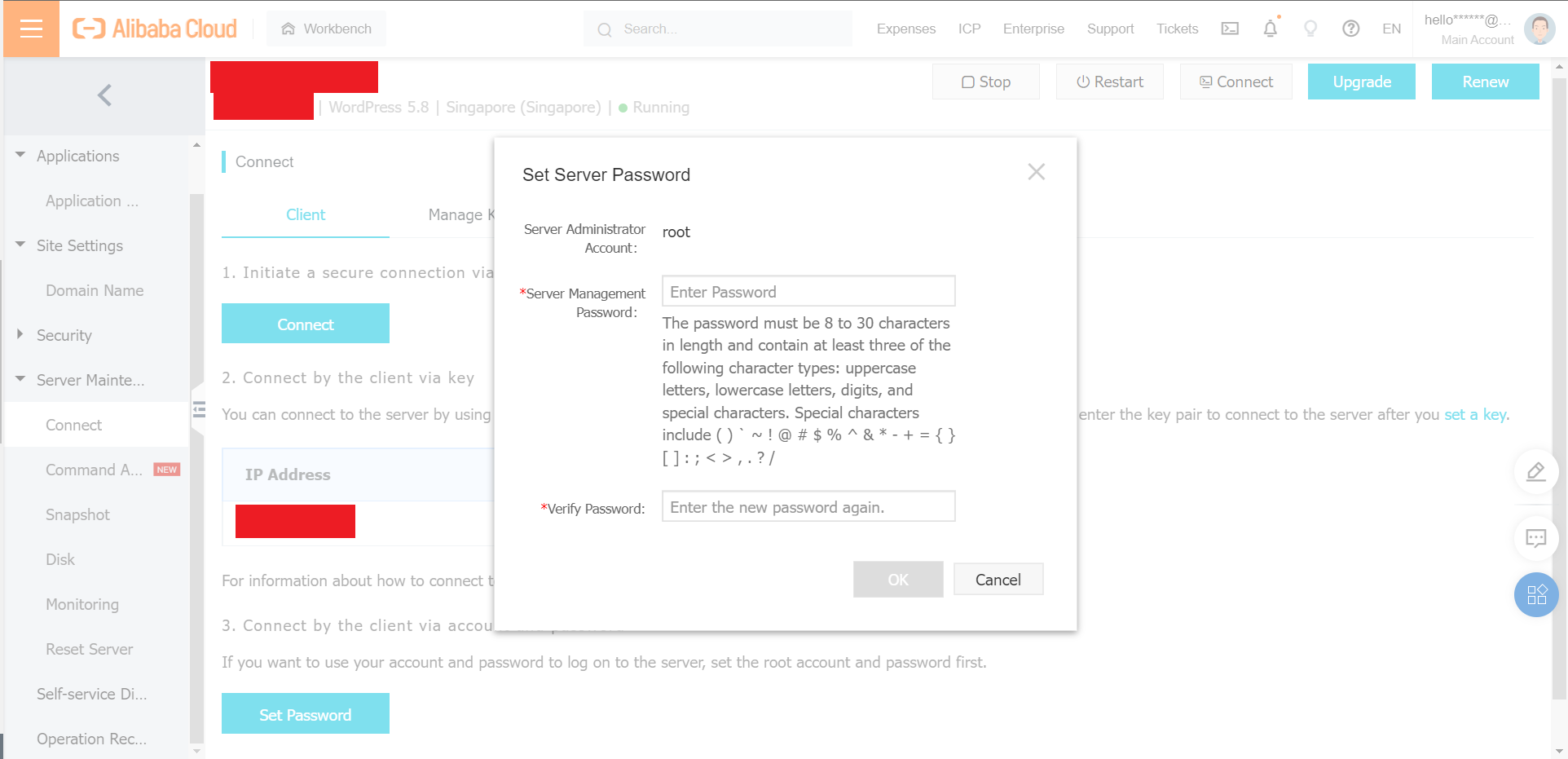Select the Client tab
The image size is (1568, 759).
click(x=306, y=214)
